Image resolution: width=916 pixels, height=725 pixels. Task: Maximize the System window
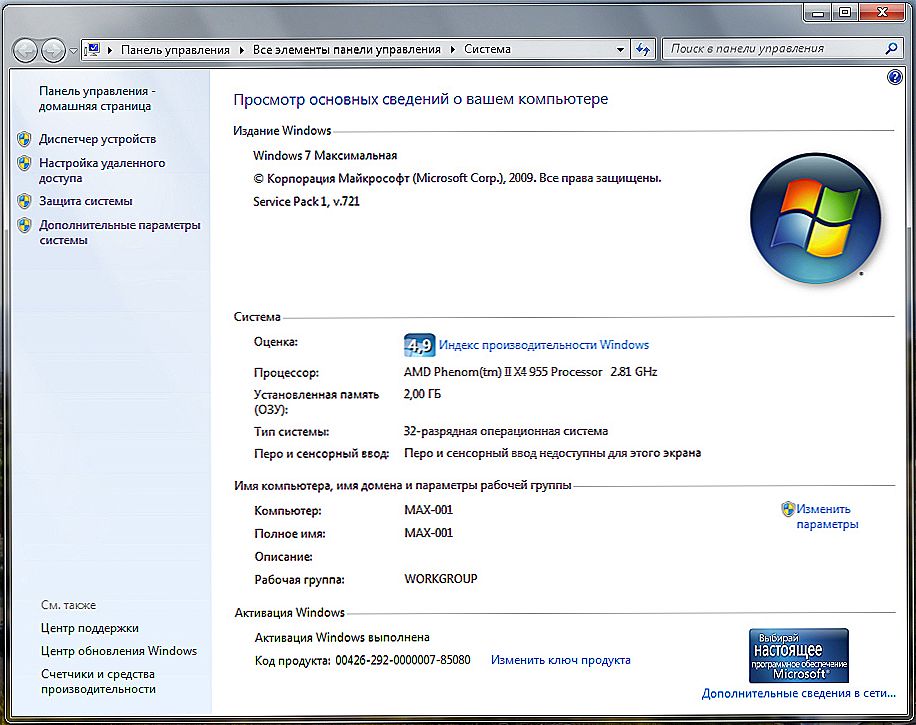[x=845, y=12]
